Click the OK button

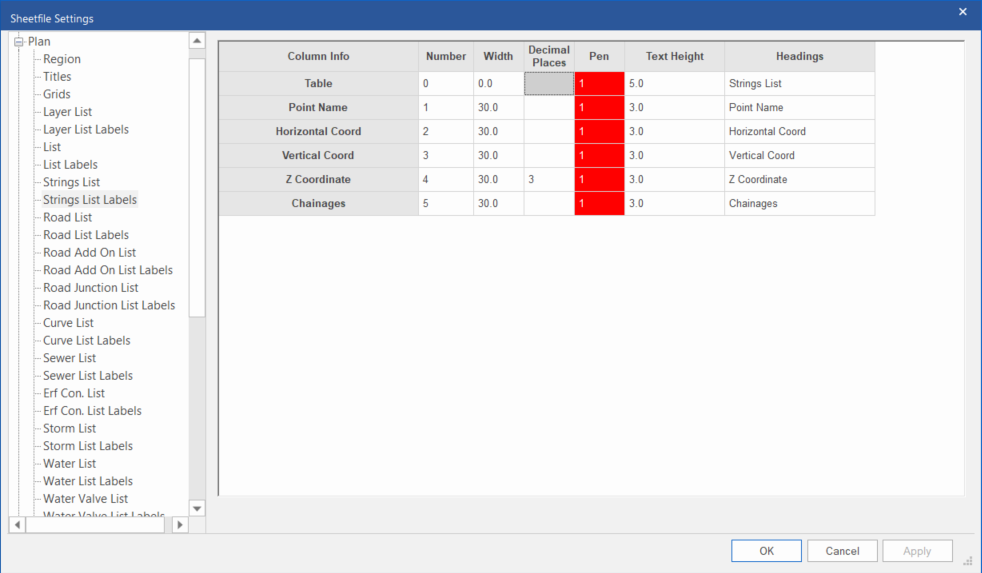(766, 551)
